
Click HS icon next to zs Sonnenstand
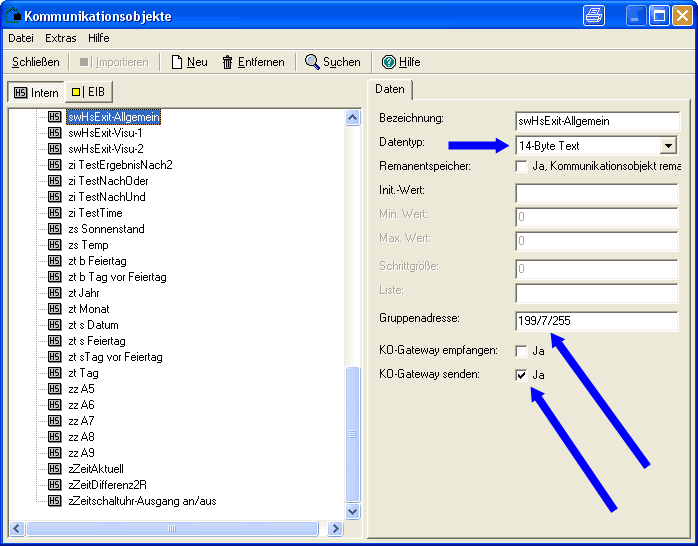click(55, 229)
